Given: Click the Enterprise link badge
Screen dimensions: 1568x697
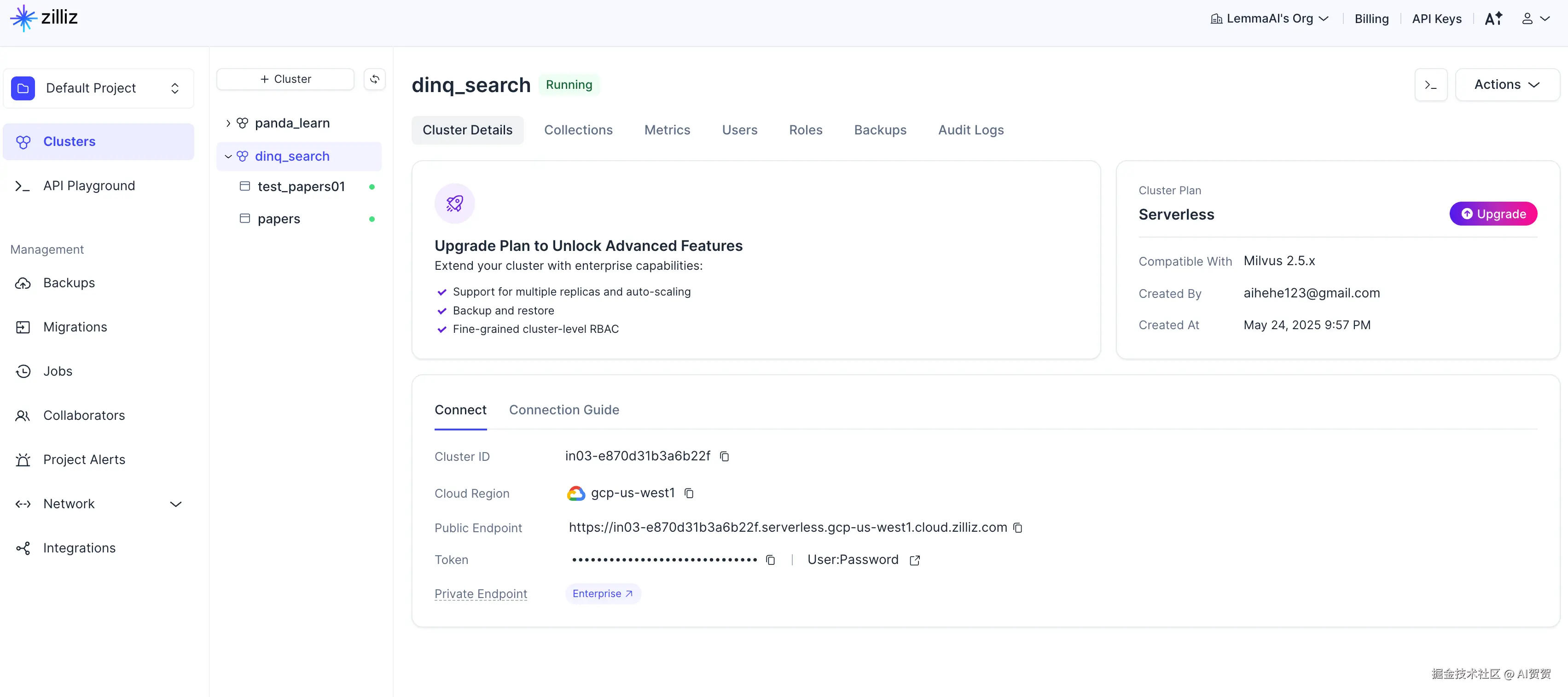Looking at the screenshot, I should [602, 593].
